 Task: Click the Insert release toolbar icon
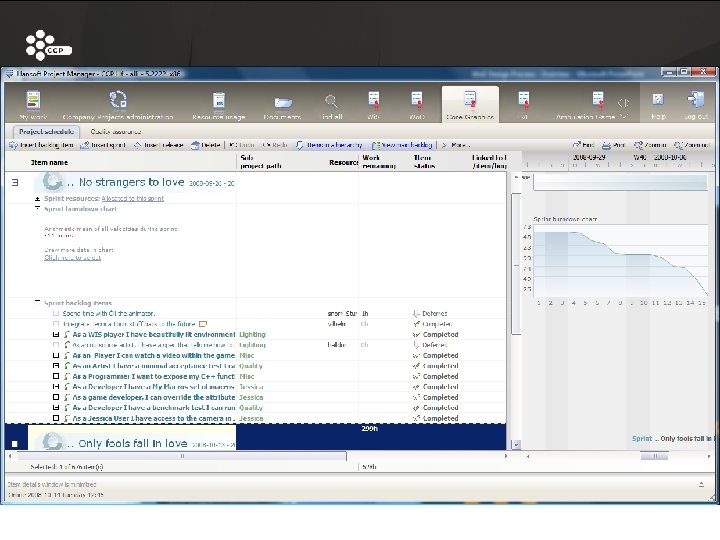coord(138,145)
